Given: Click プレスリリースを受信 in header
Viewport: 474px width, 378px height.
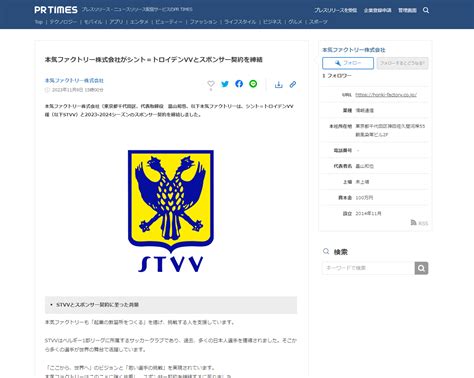Looking at the screenshot, I should click(x=335, y=10).
